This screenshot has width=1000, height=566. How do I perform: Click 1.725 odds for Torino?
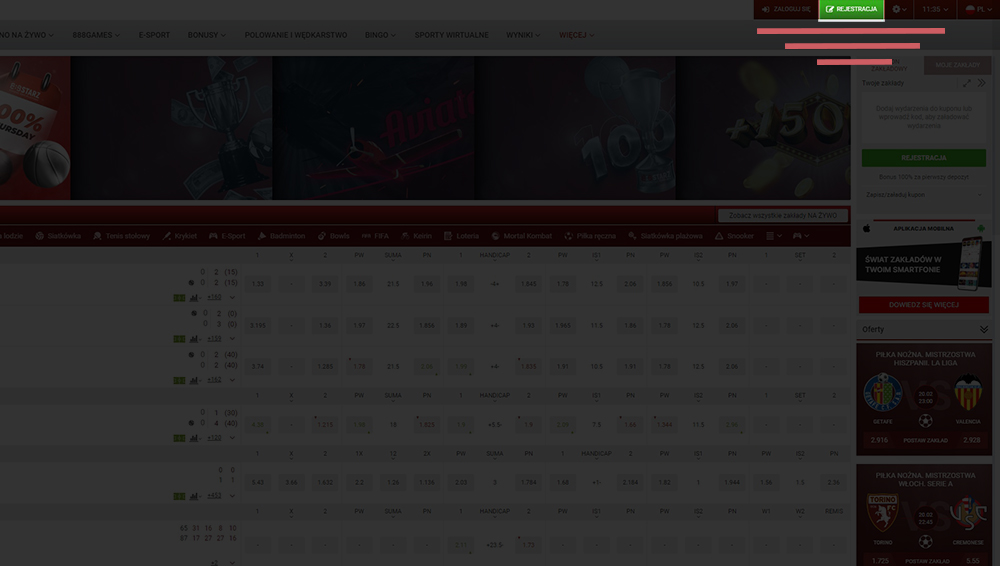coord(880,561)
